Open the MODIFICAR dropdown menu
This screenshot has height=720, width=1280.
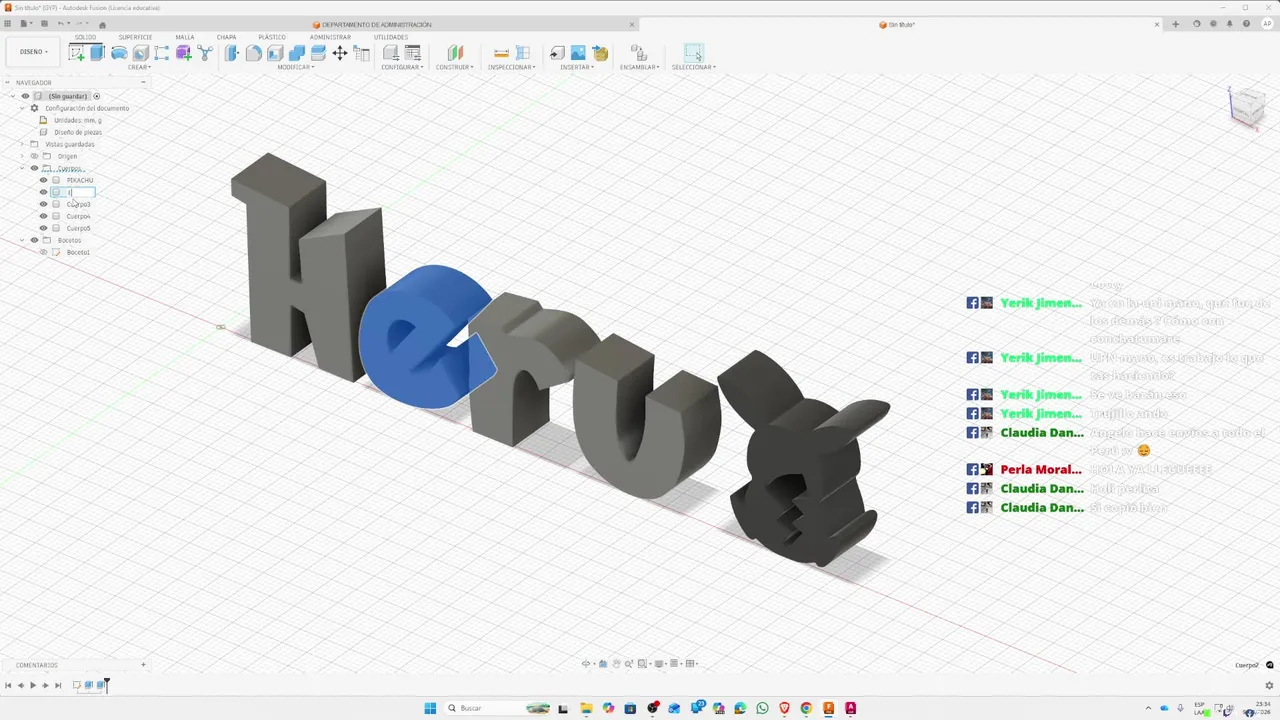(296, 67)
